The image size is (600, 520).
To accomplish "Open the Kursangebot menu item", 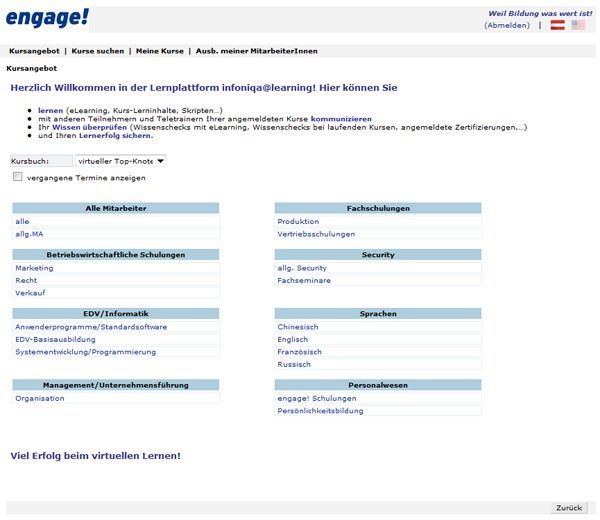I will click(x=34, y=51).
